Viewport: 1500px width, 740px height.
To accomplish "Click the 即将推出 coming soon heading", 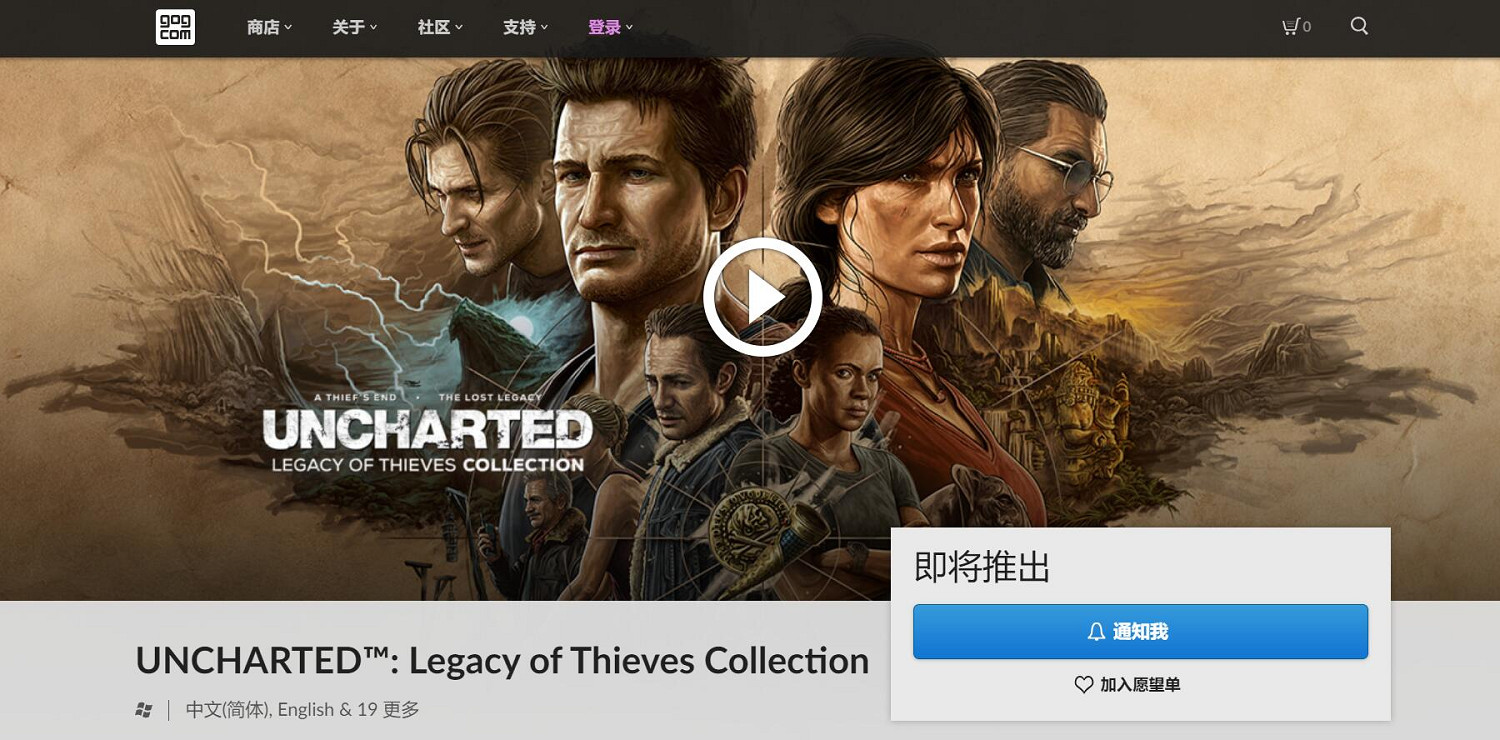I will pos(982,568).
